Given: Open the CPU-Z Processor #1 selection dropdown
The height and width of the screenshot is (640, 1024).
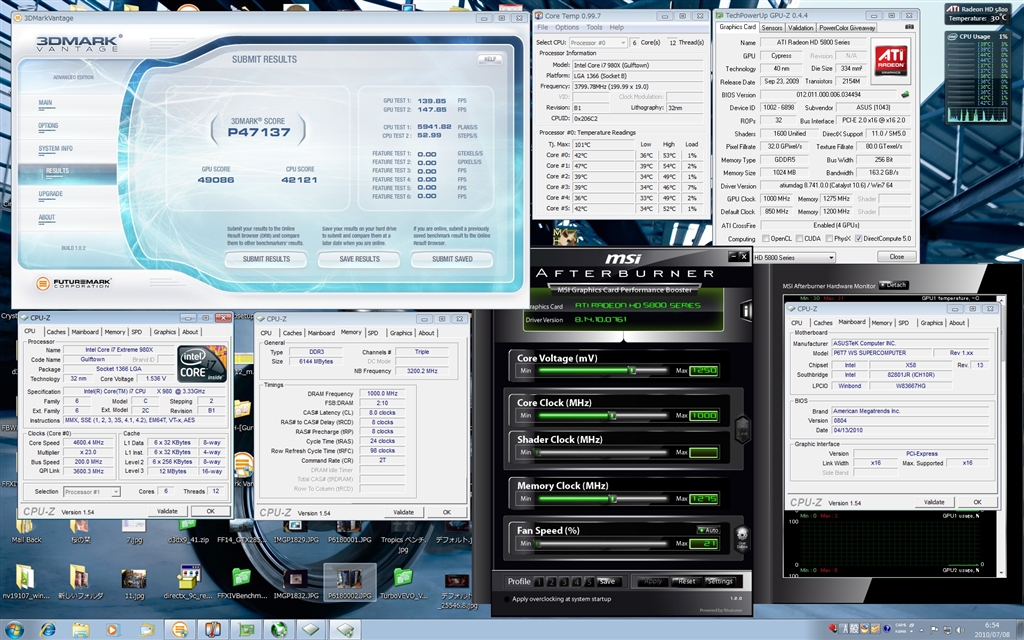Looking at the screenshot, I should tap(97, 491).
